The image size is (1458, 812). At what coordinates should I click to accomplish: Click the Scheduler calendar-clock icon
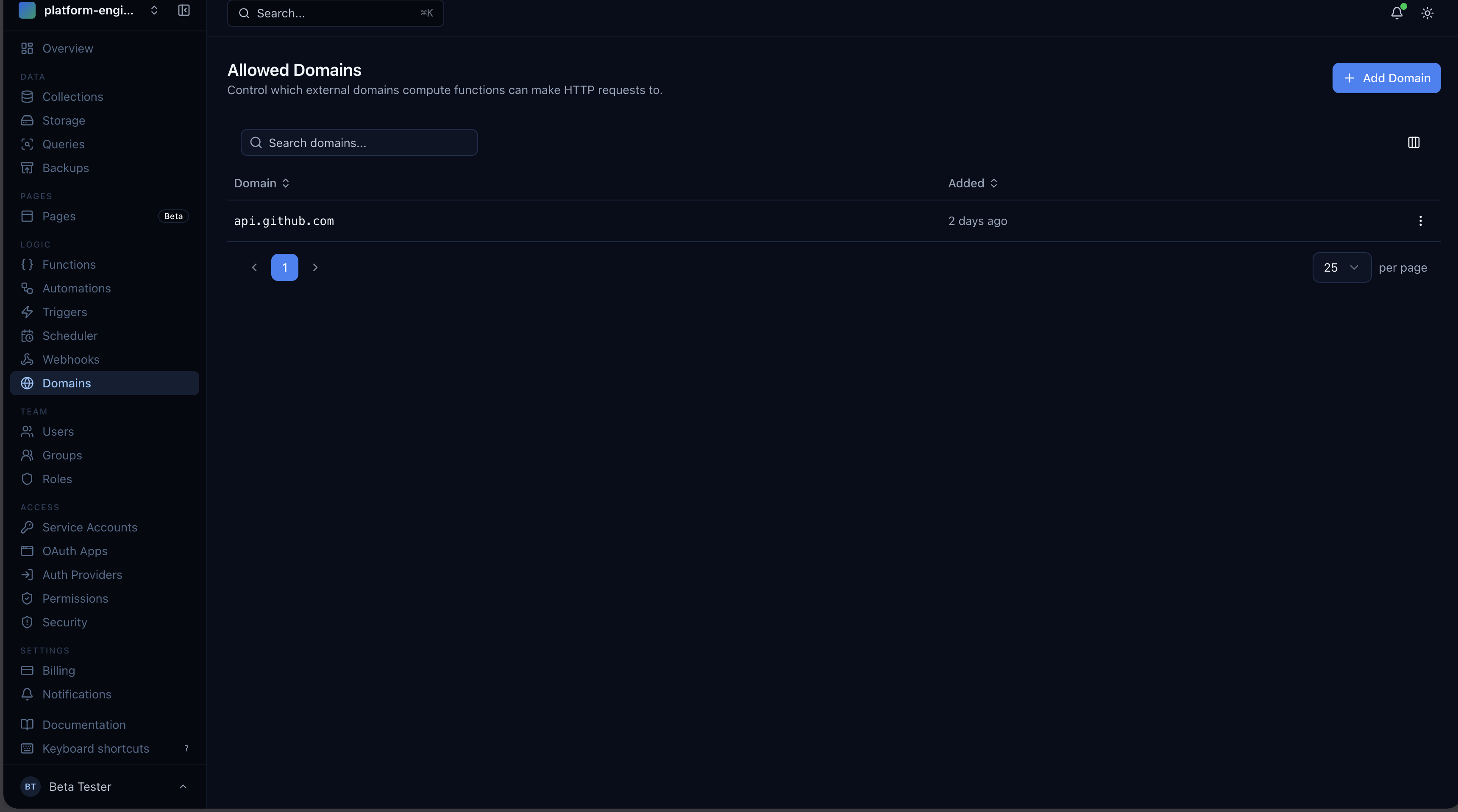coord(27,336)
